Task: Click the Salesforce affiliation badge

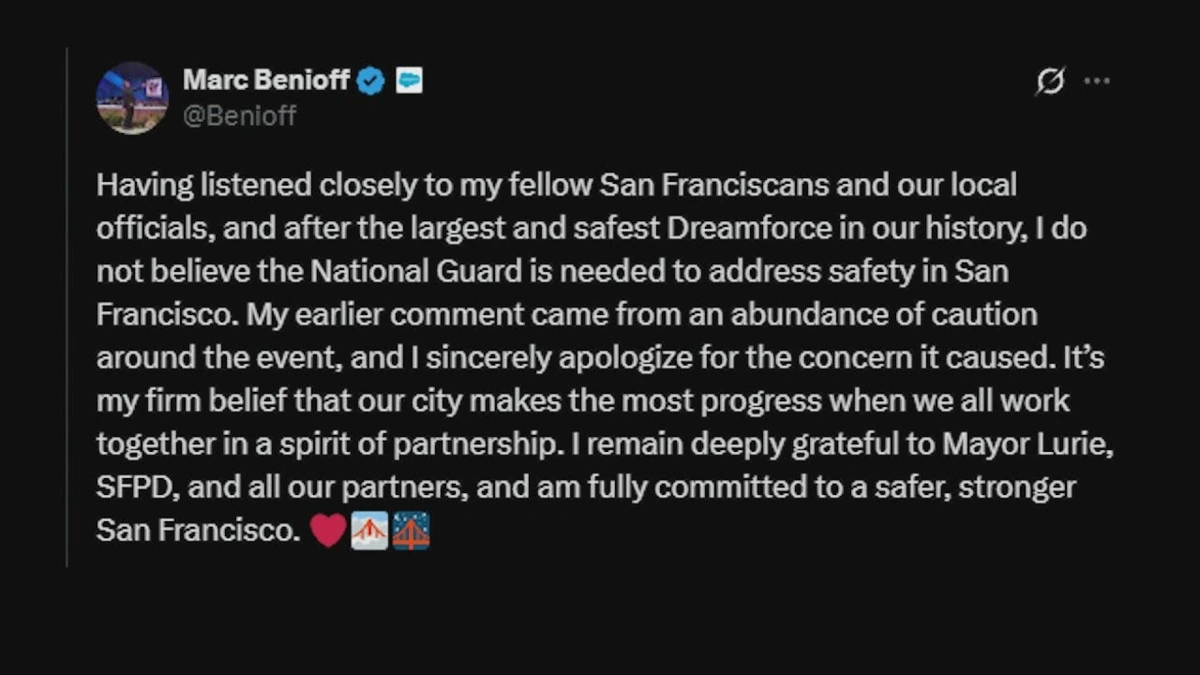Action: (409, 81)
